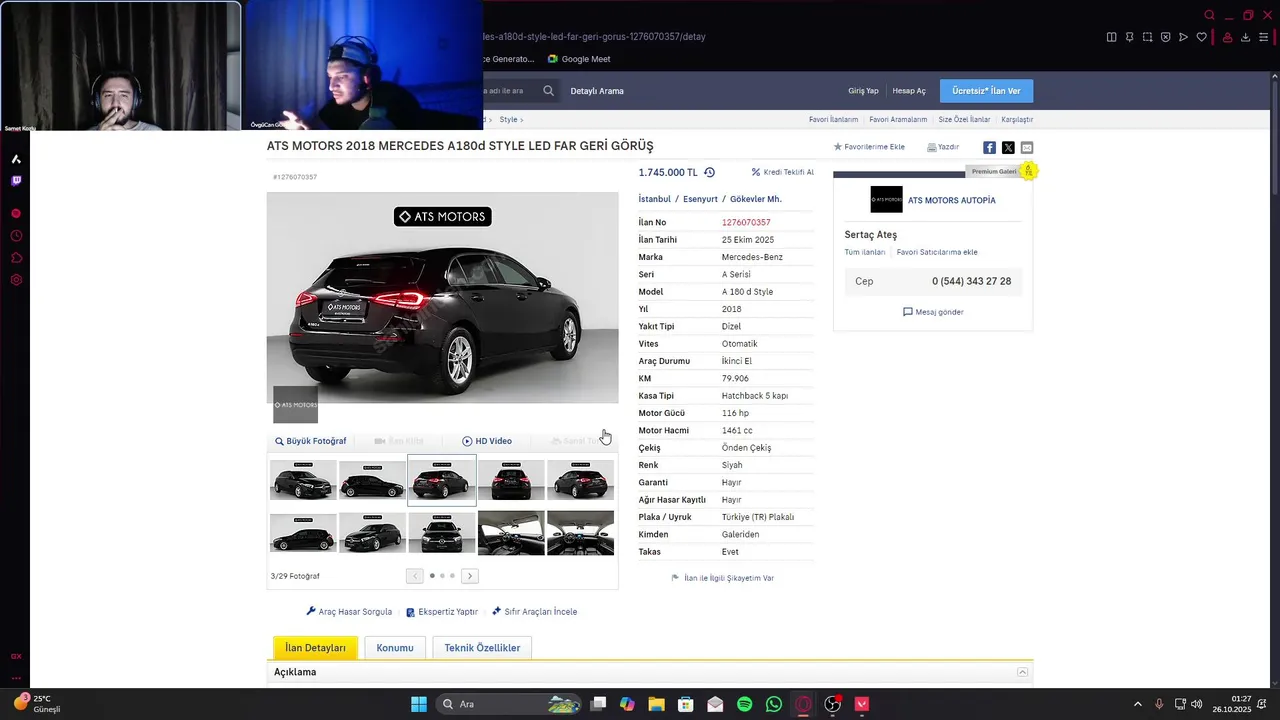
Task: Select the car interior ceiling thumbnail
Action: pyautogui.click(x=511, y=533)
